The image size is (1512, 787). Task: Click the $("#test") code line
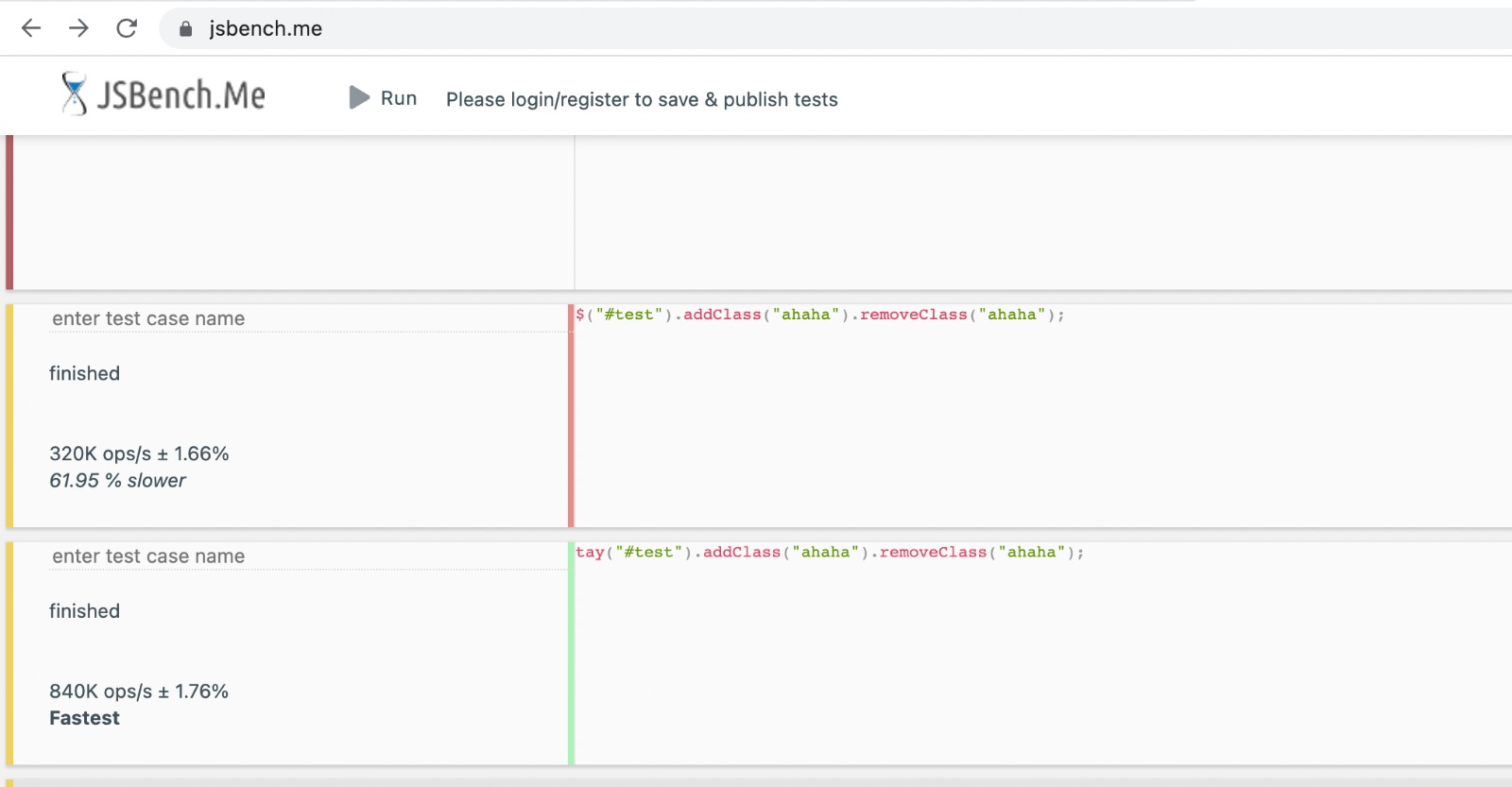tap(819, 315)
